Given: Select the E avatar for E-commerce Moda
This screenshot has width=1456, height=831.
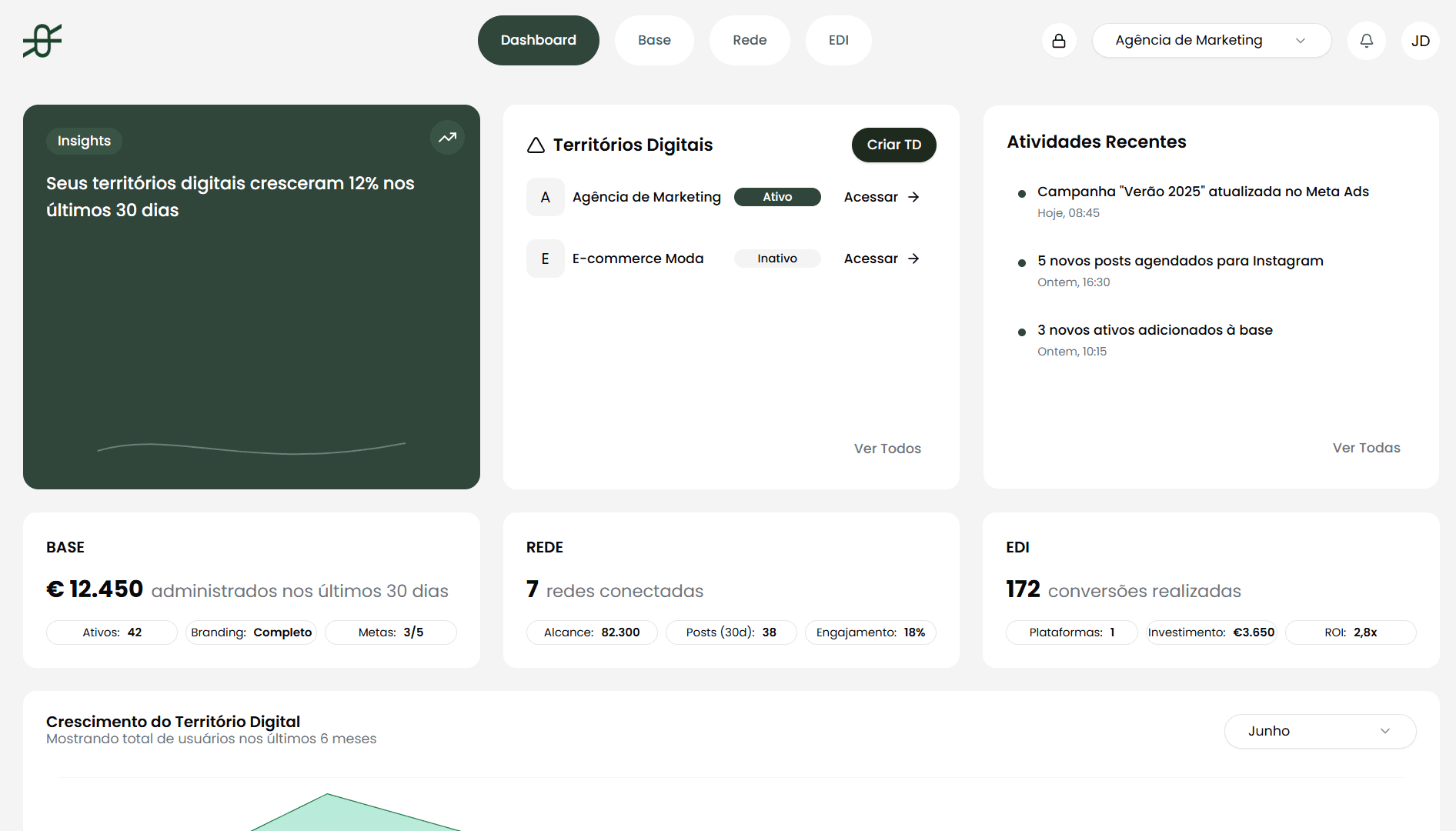Looking at the screenshot, I should click(x=545, y=259).
